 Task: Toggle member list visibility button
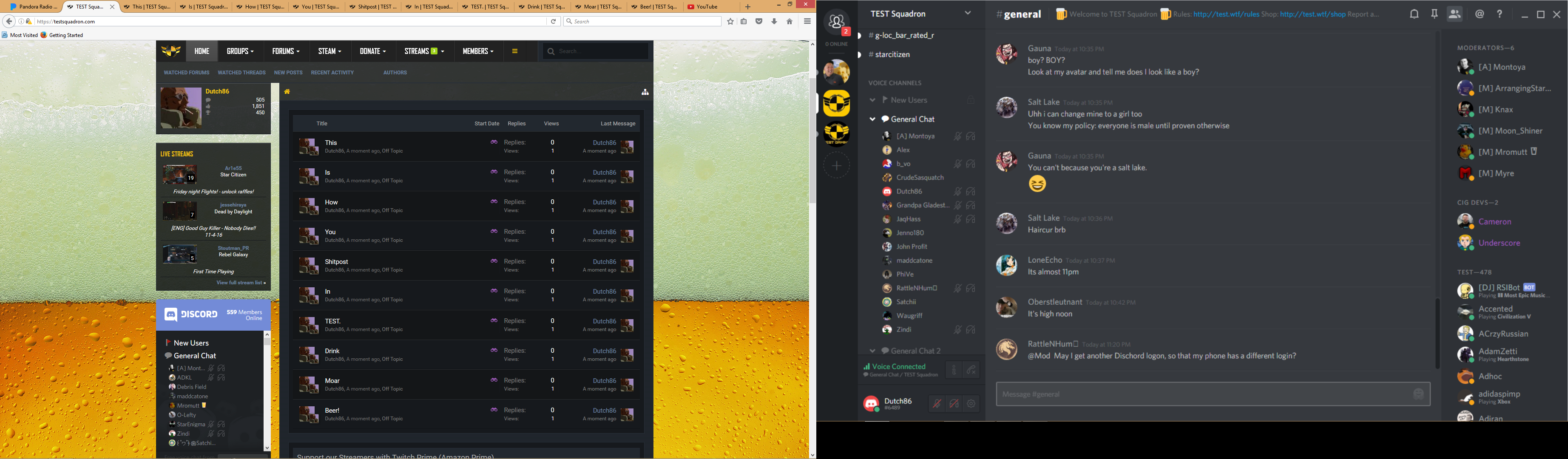tap(1455, 14)
